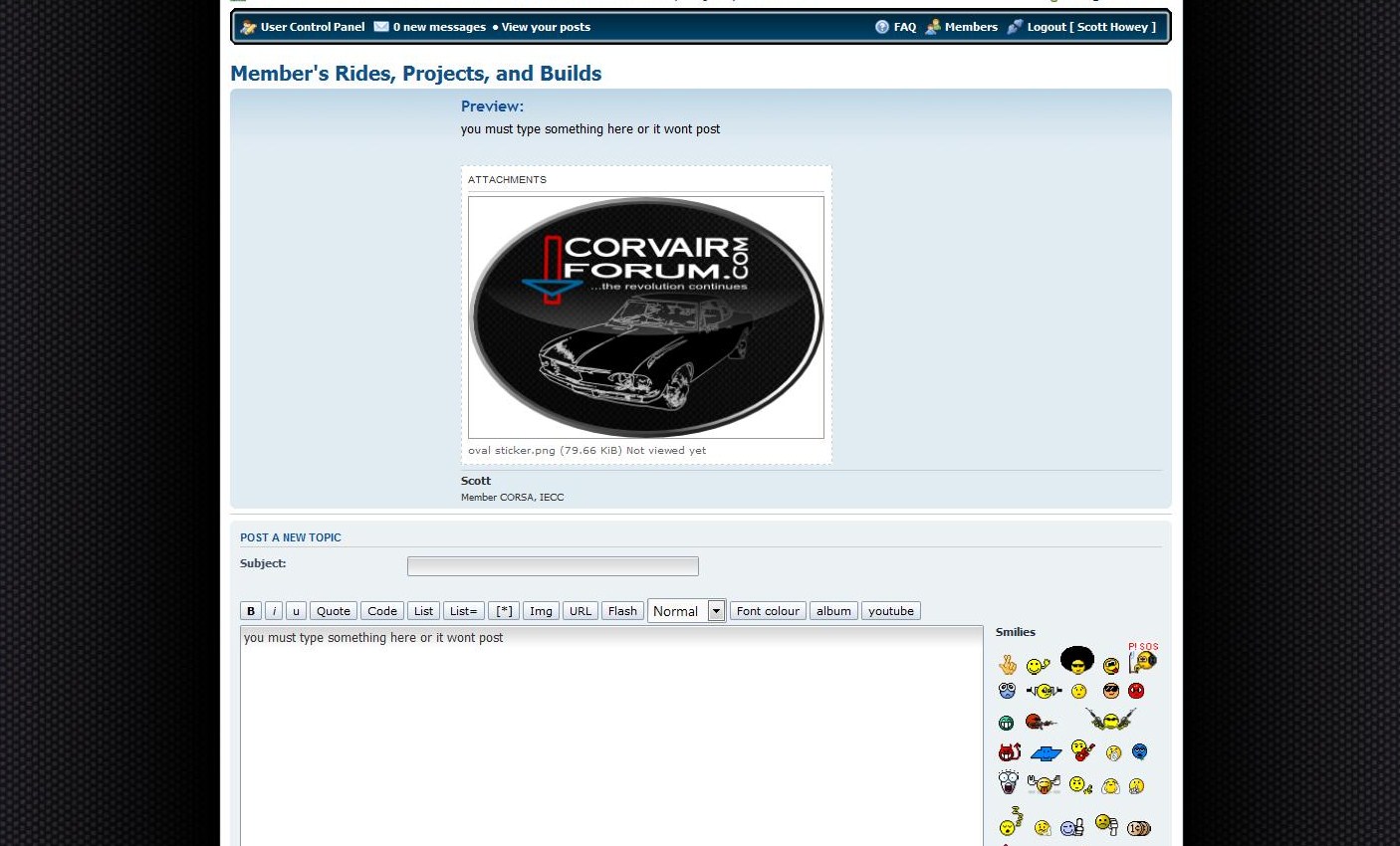
Task: Insert the rock-on hands headbanging smiley
Action: [x=1044, y=784]
